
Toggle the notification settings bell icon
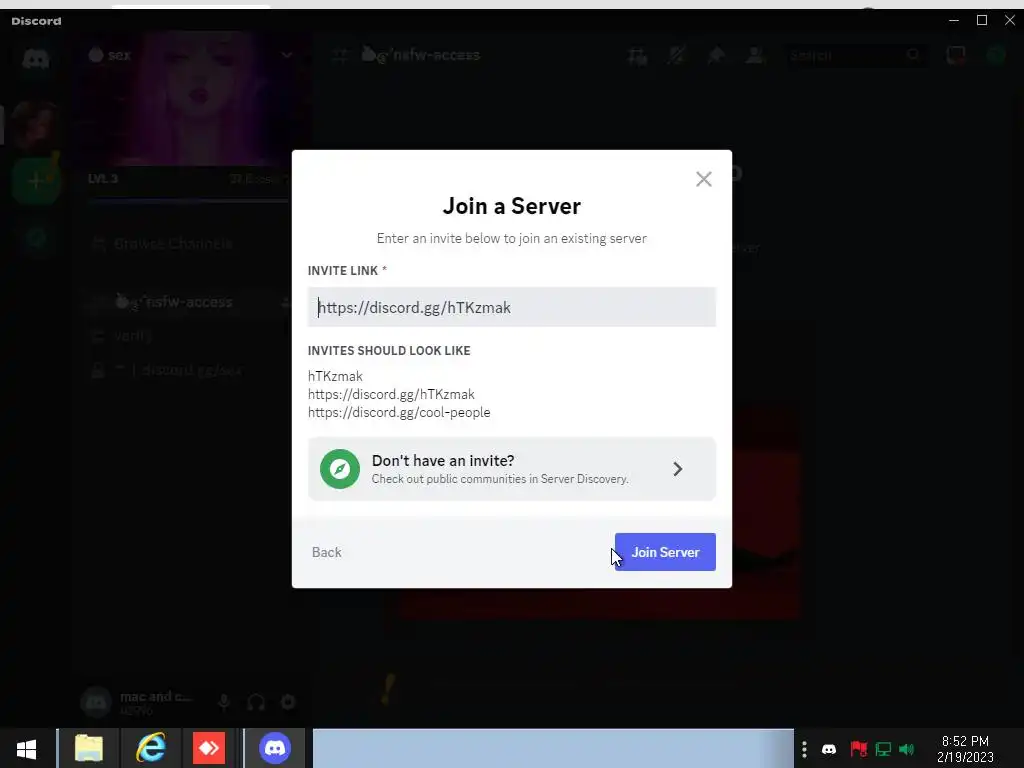677,56
